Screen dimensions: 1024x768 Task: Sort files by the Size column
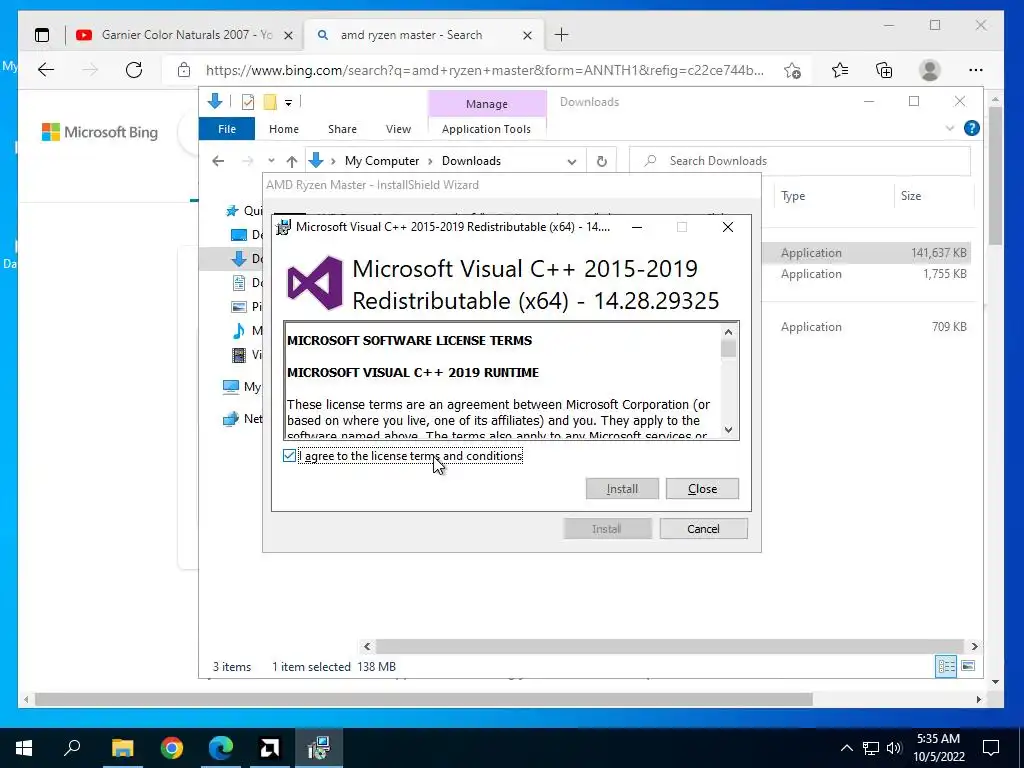point(933,196)
